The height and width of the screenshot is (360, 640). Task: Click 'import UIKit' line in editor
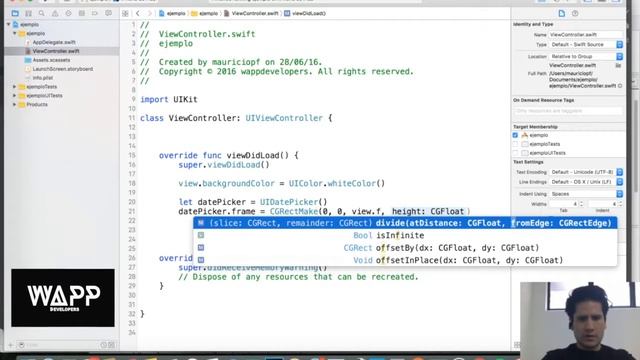coord(169,100)
